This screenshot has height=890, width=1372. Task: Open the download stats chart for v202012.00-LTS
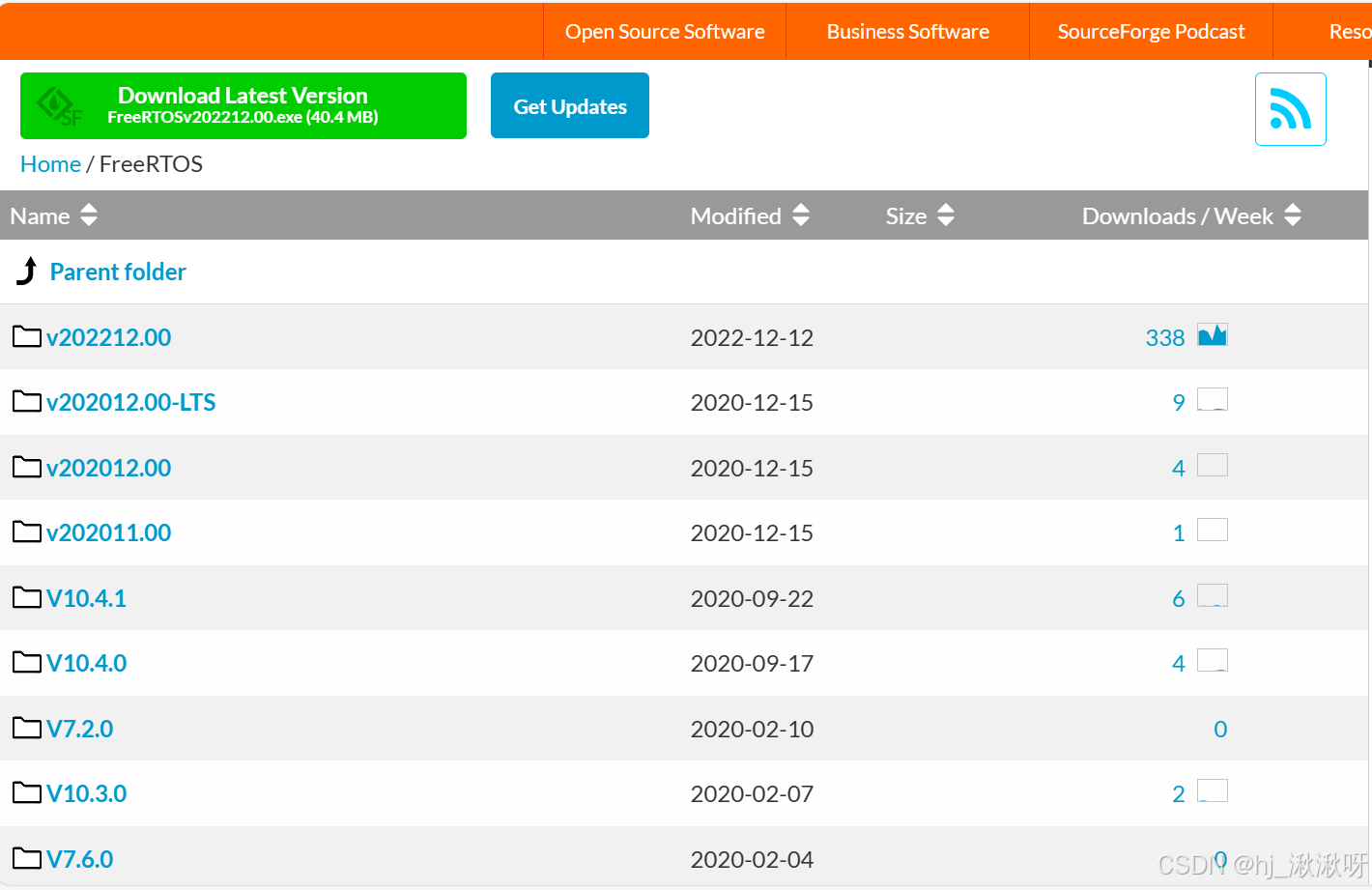click(x=1213, y=399)
